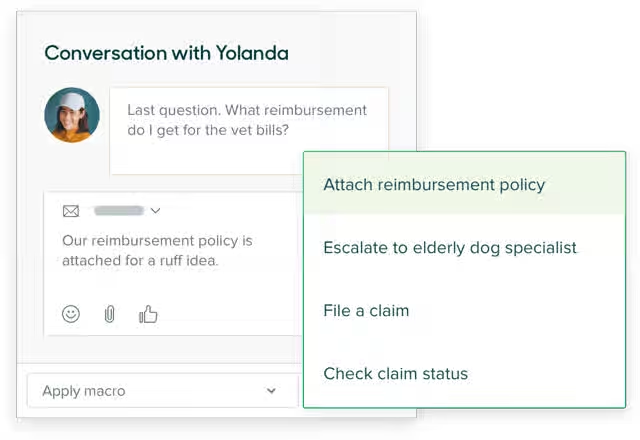Click 'attached for a ruff idea' reply line
The image size is (640, 440).
coord(140,260)
